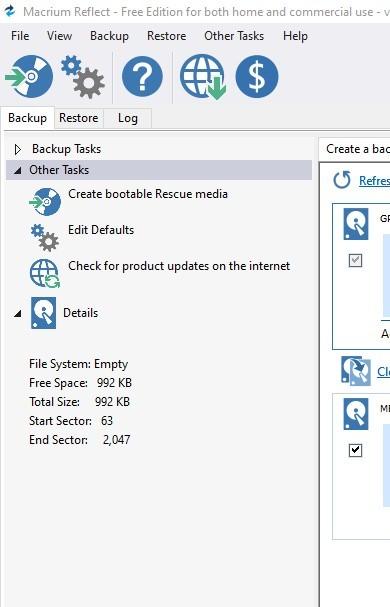This screenshot has height=607, width=390.
Task: Click the clone disk icon
Action: coord(356,371)
